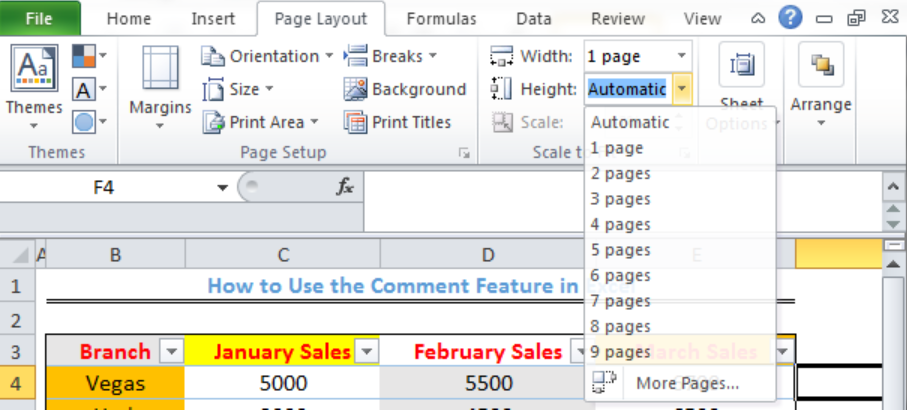Switch to the View tab

[702, 19]
